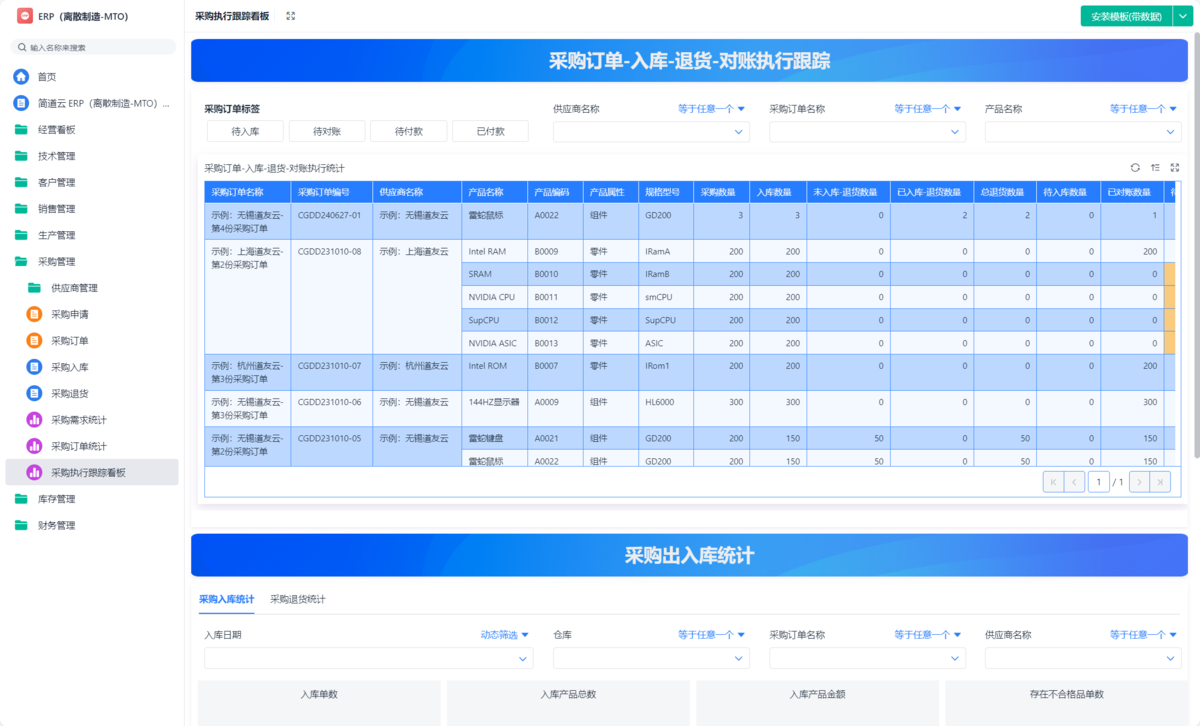1200x726 pixels.
Task: Expand the table to fullscreen view
Action: (x=1175, y=168)
